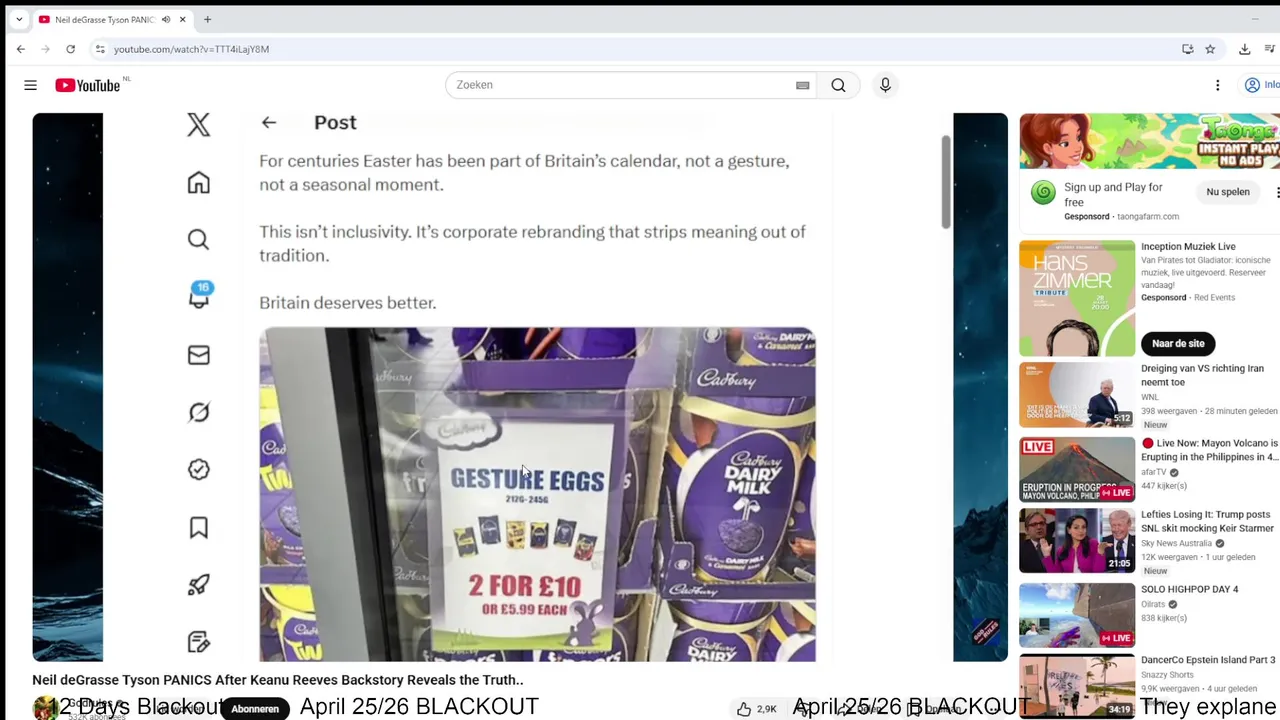Click the Abonneren subscribe button

pos(255,708)
